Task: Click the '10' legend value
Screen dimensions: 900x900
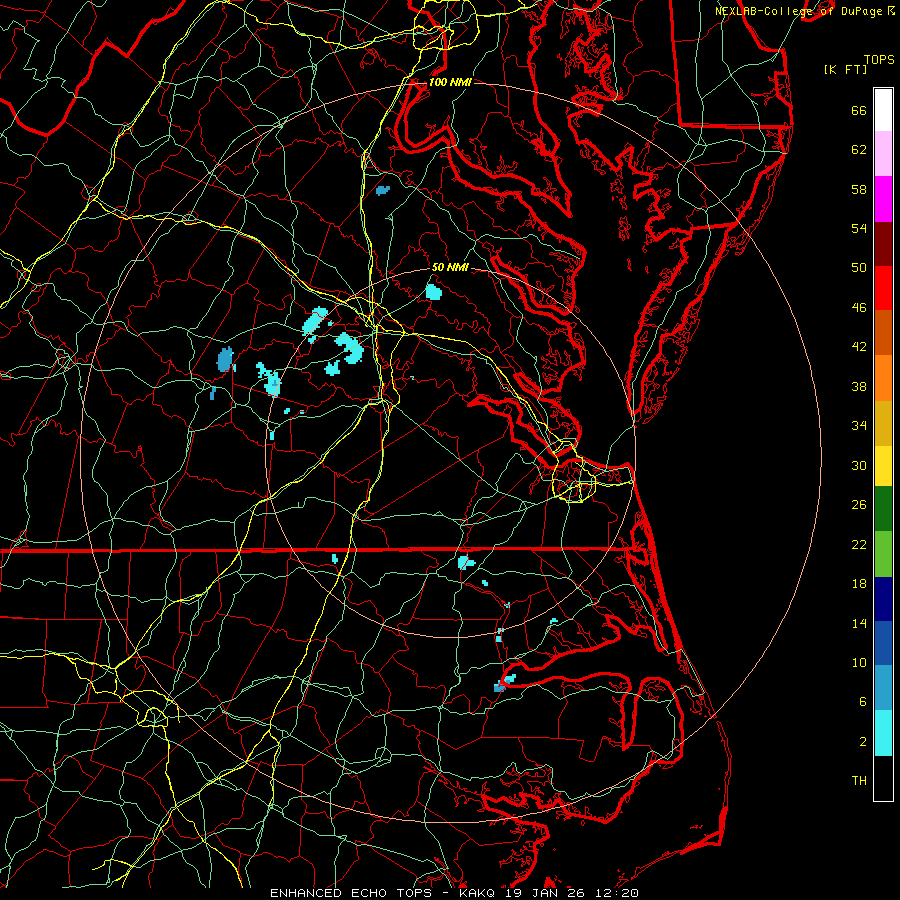Action: point(859,662)
